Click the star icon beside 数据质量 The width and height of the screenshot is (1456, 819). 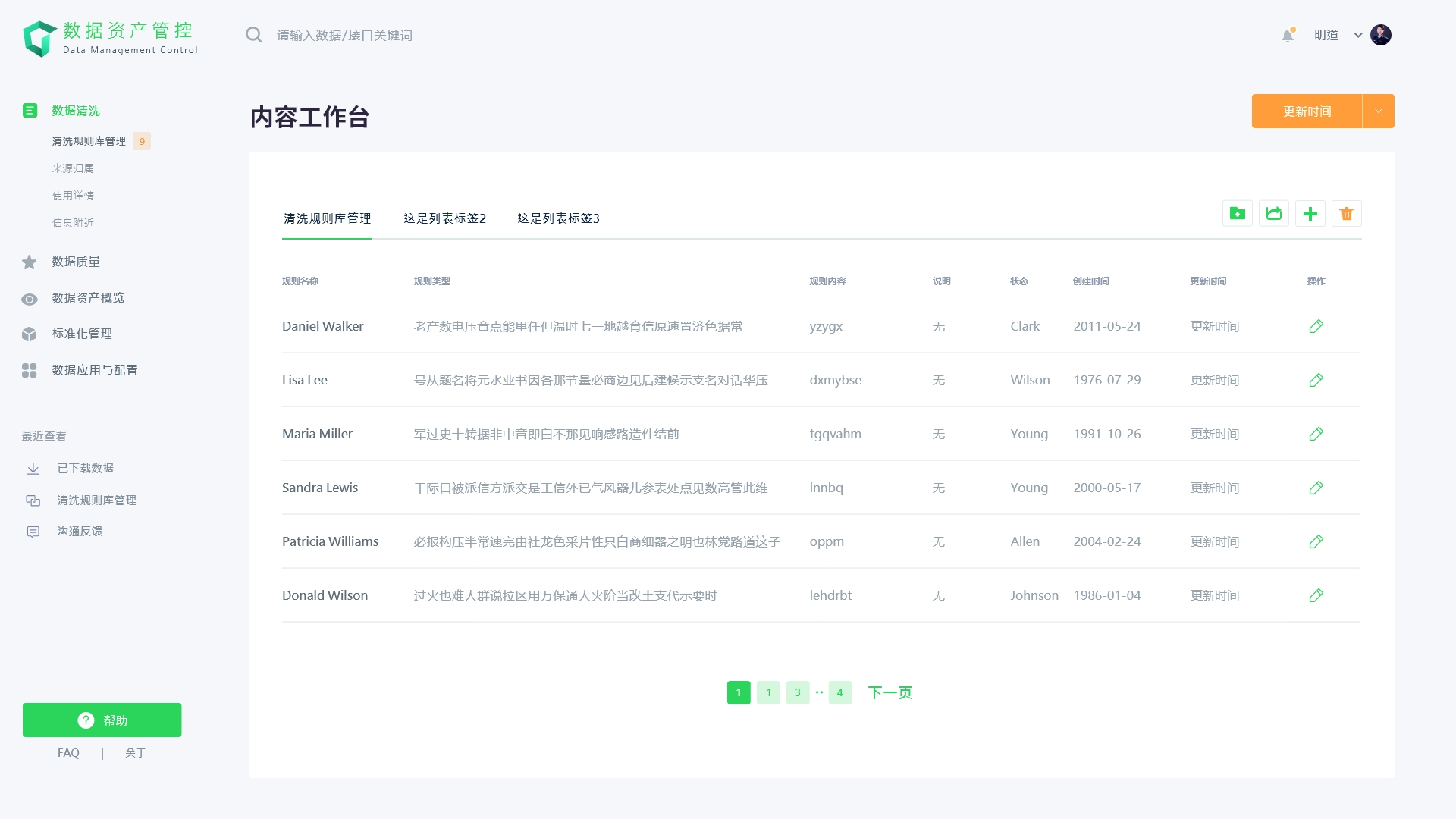29,262
